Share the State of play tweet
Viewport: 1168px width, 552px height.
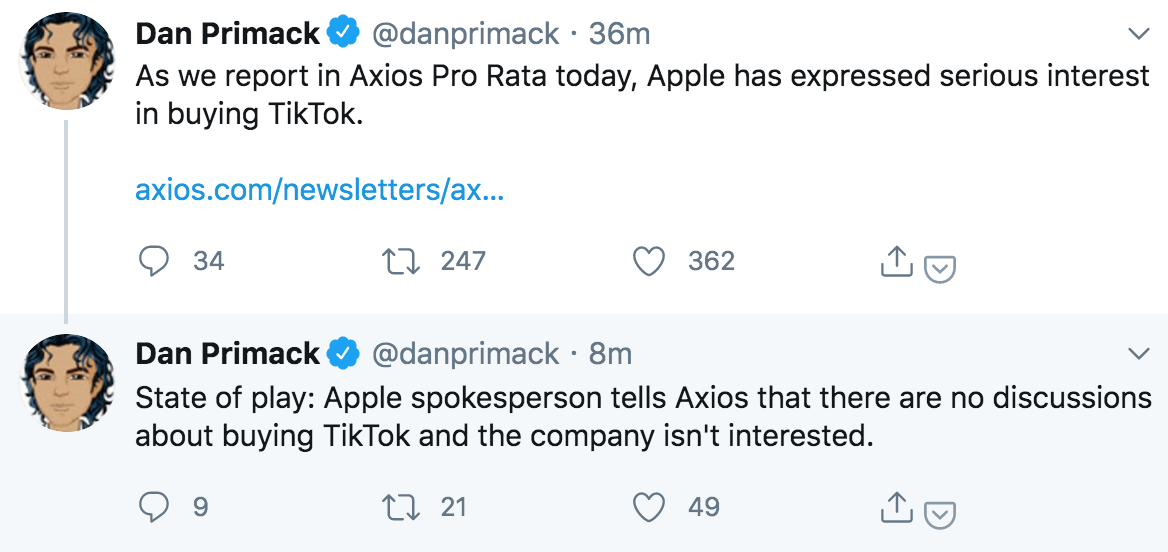[896, 508]
